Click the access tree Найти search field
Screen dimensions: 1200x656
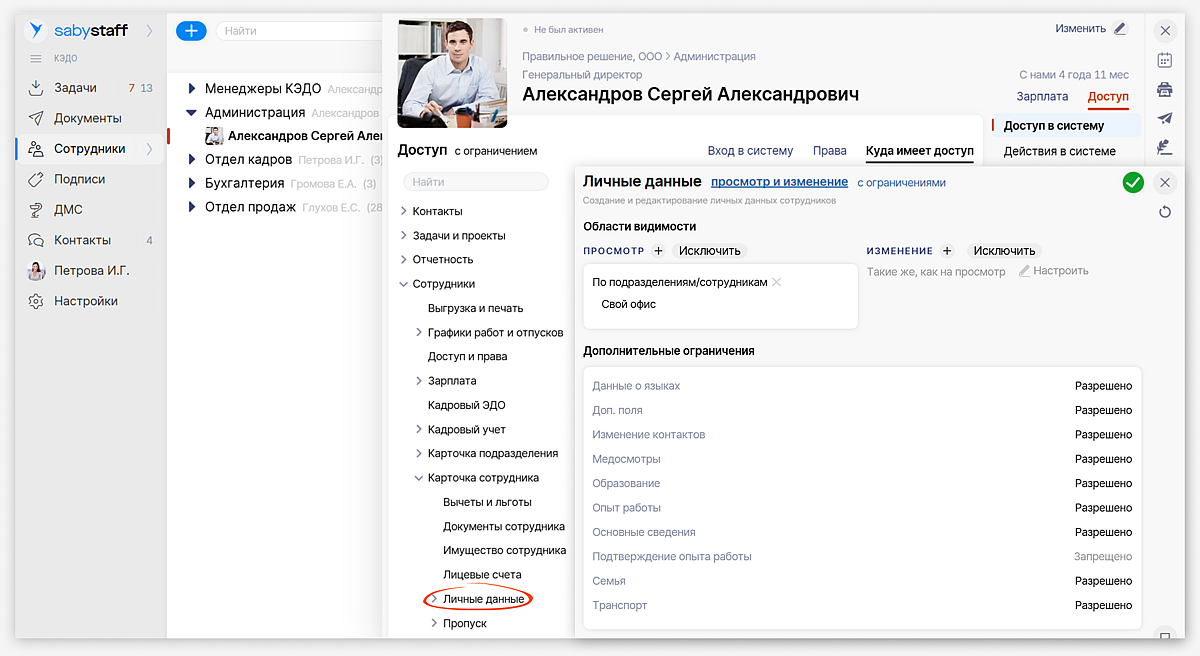[476, 182]
